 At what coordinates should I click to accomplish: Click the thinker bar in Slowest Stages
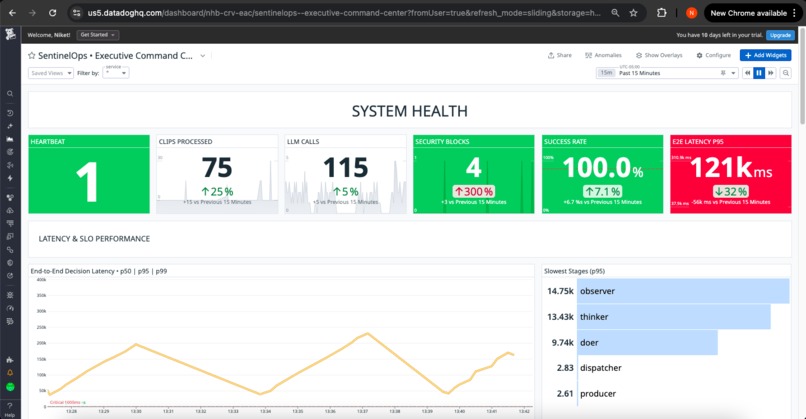pyautogui.click(x=674, y=317)
